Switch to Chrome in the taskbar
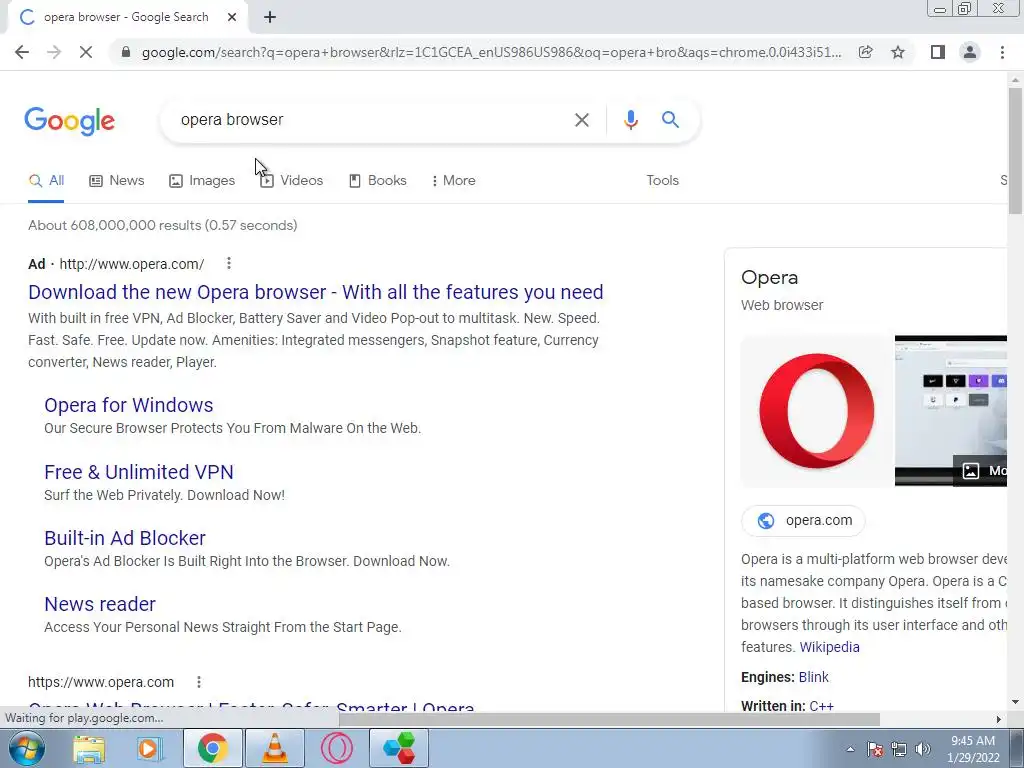1024x768 pixels. pyautogui.click(x=212, y=748)
